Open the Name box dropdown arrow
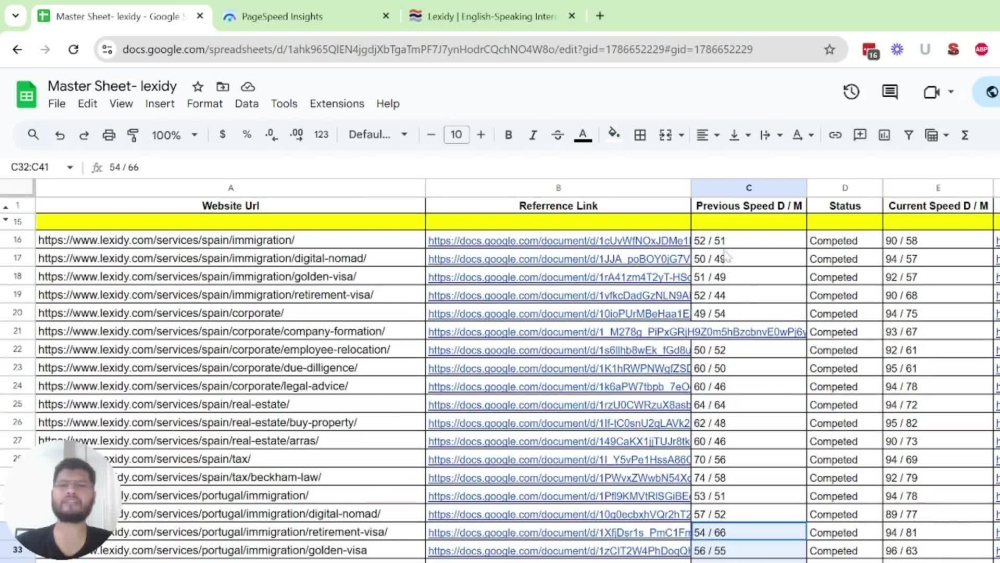Screen dimensions: 1000x563 70,167
